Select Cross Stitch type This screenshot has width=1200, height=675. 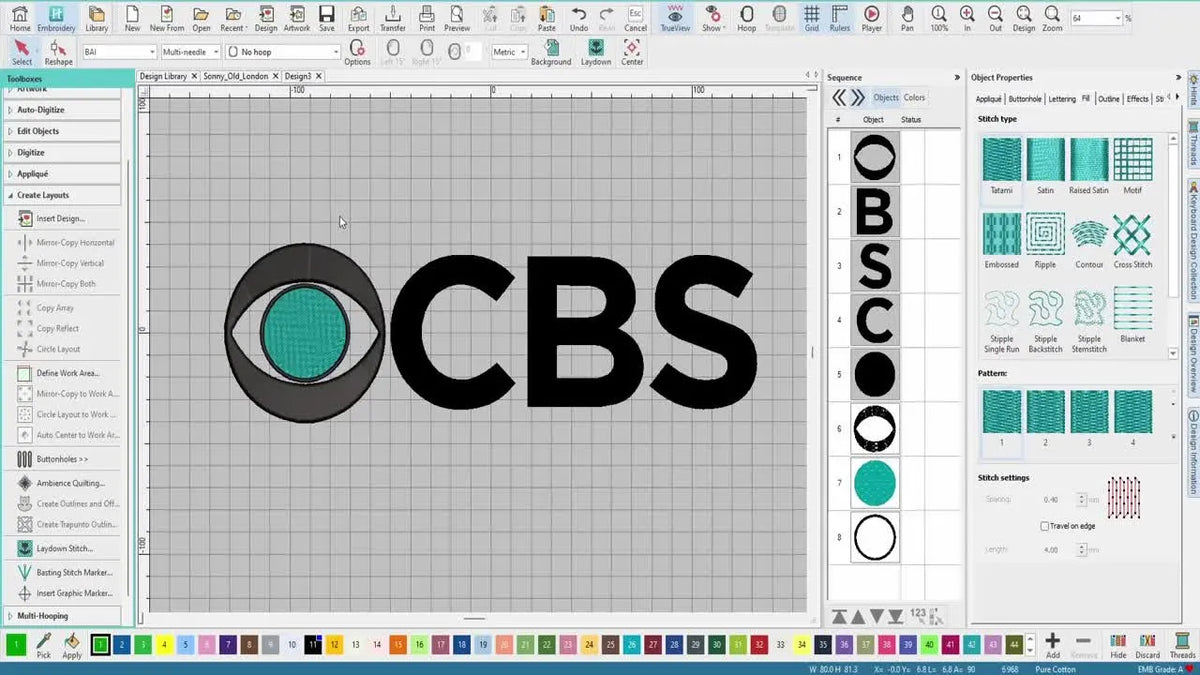point(1133,241)
